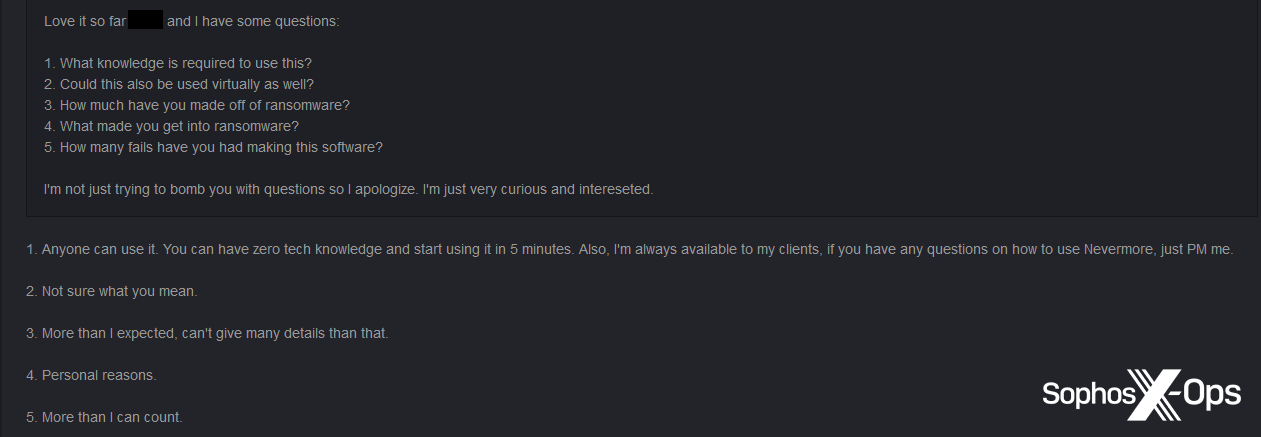This screenshot has width=1261, height=437.
Task: Click the reply "Personal reasons."
Action: pyautogui.click(x=91, y=375)
